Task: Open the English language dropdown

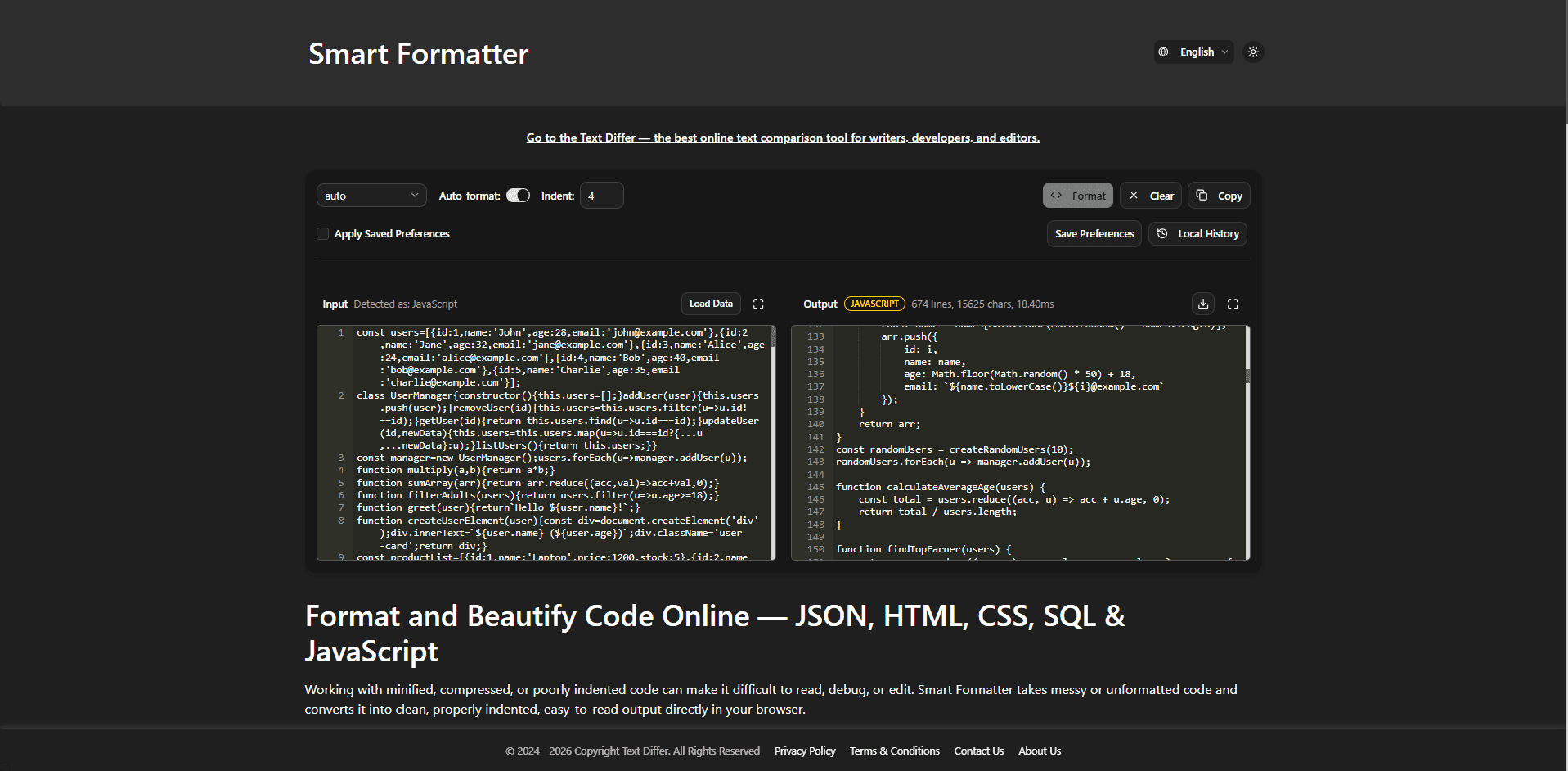Action: 1194,52
